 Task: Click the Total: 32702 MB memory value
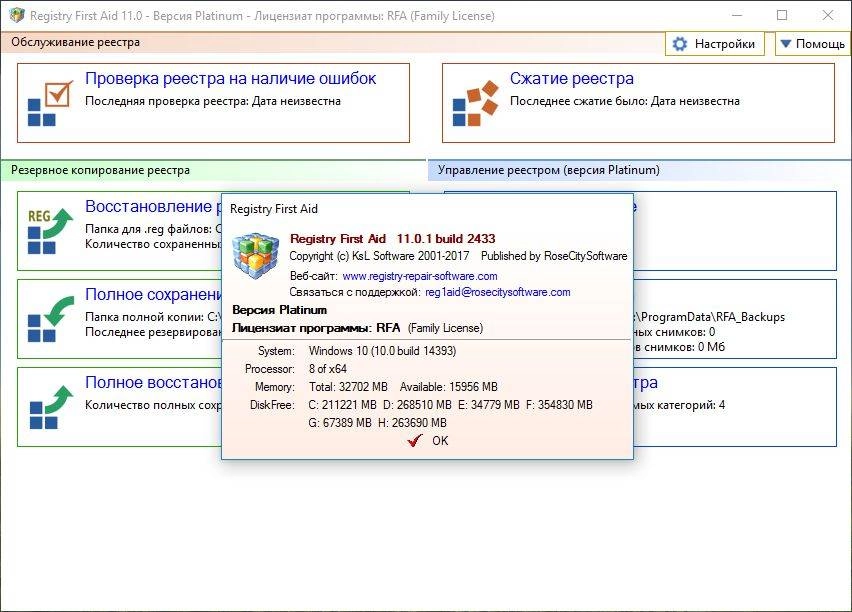point(348,387)
